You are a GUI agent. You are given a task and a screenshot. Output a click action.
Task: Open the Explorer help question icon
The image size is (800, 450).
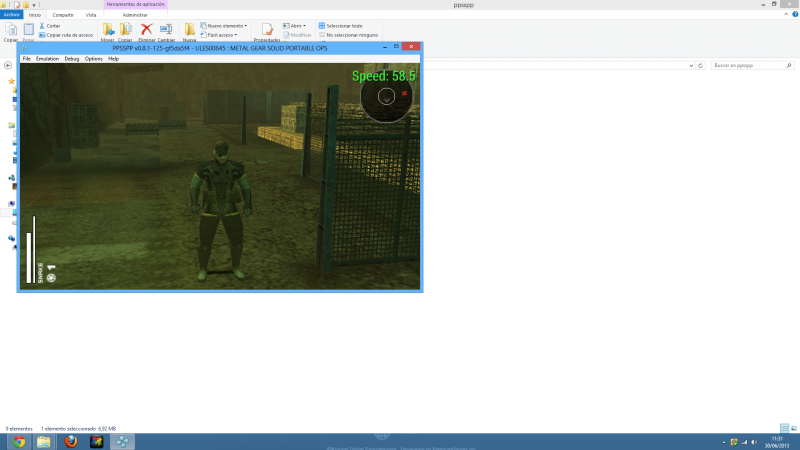click(795, 14)
